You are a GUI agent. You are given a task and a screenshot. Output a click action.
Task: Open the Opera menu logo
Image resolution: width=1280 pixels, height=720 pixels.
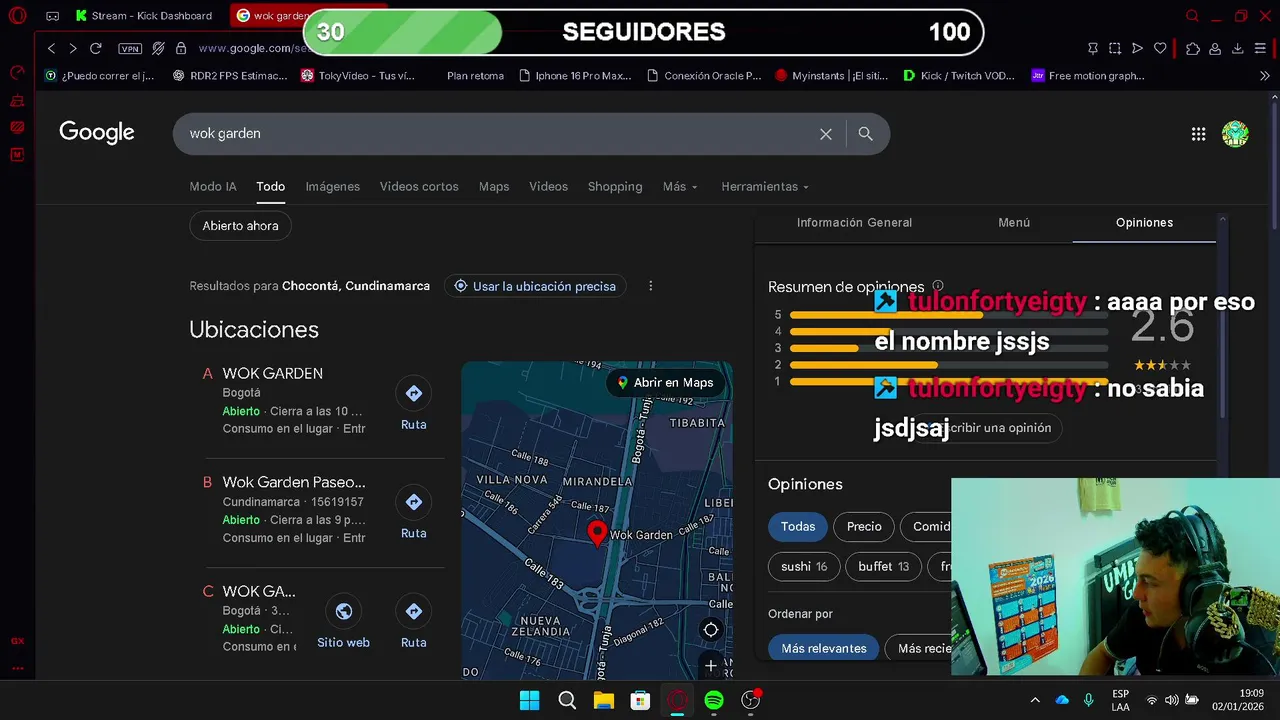(17, 16)
